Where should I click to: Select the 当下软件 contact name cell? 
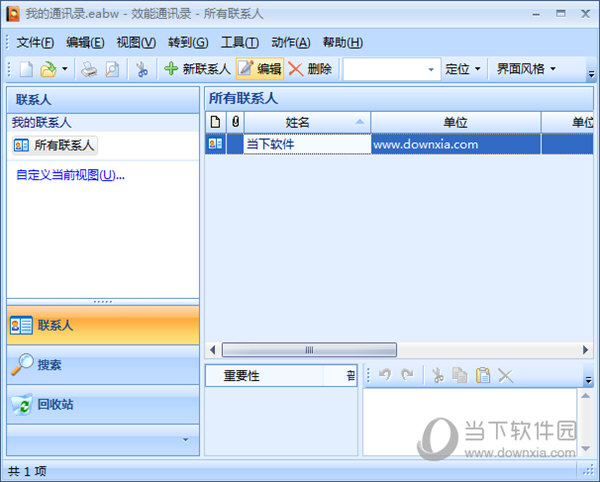coord(307,144)
